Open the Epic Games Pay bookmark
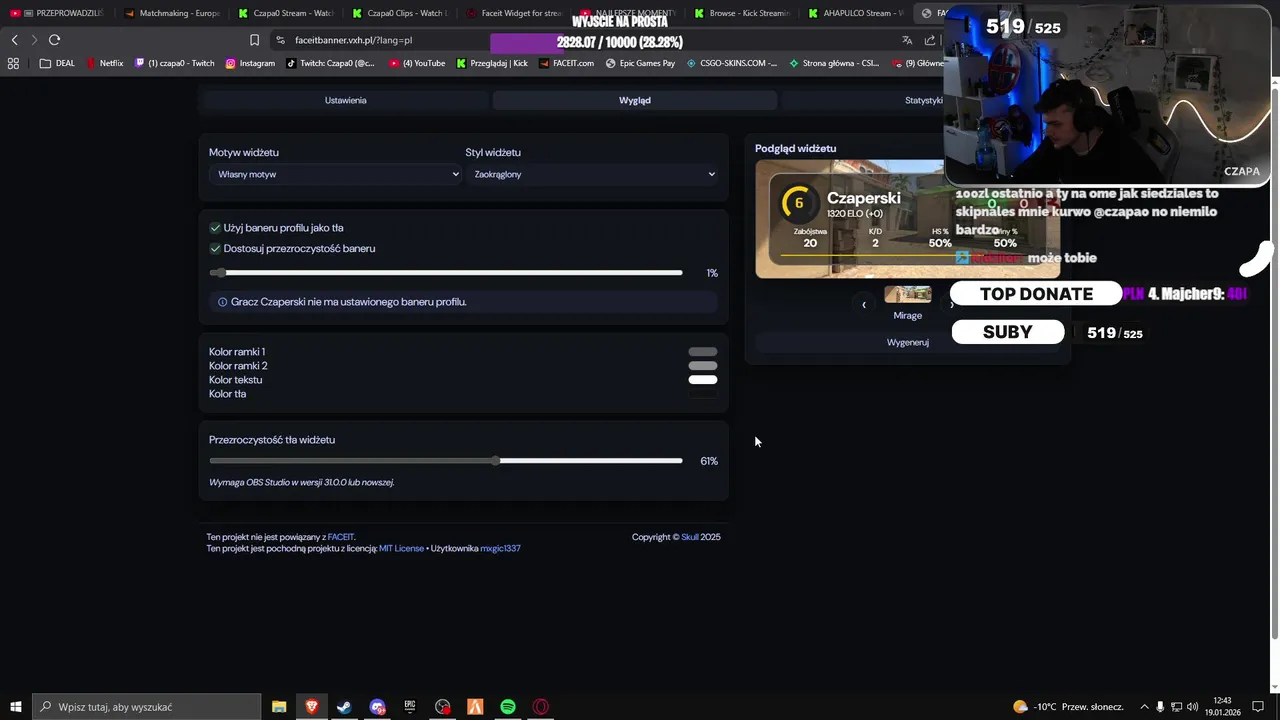Viewport: 1280px width, 720px height. [640, 63]
